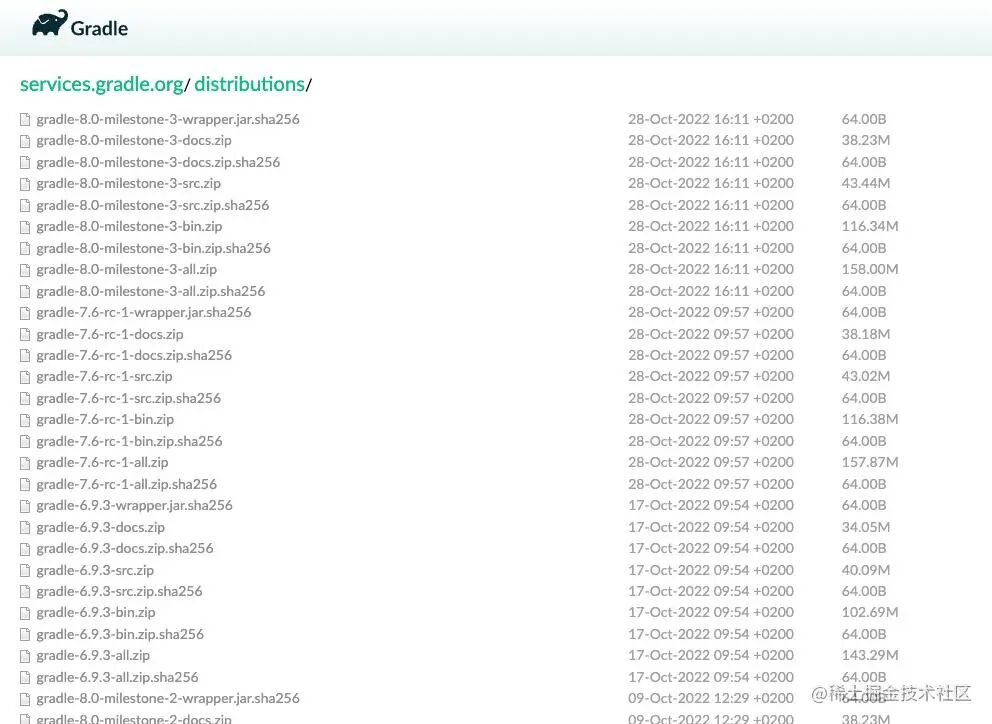
Task: Click the 158.00M size of gradle-8.0-milestone-3-all.zip
Action: coord(870,270)
